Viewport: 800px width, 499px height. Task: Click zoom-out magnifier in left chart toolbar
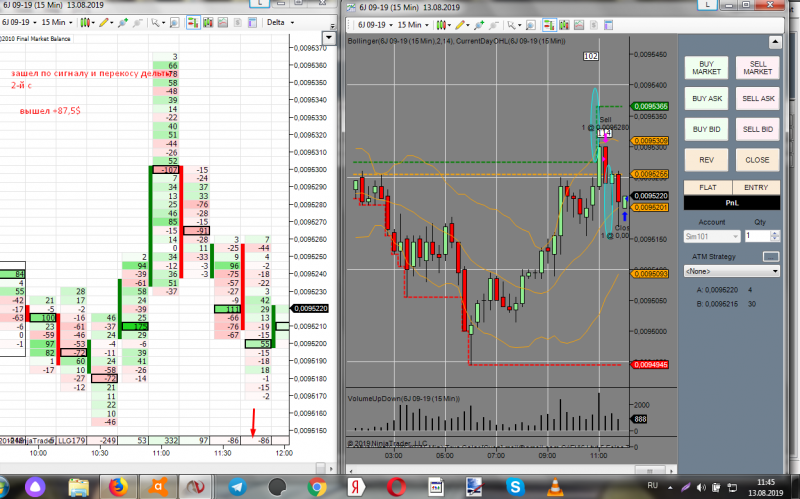137,22
